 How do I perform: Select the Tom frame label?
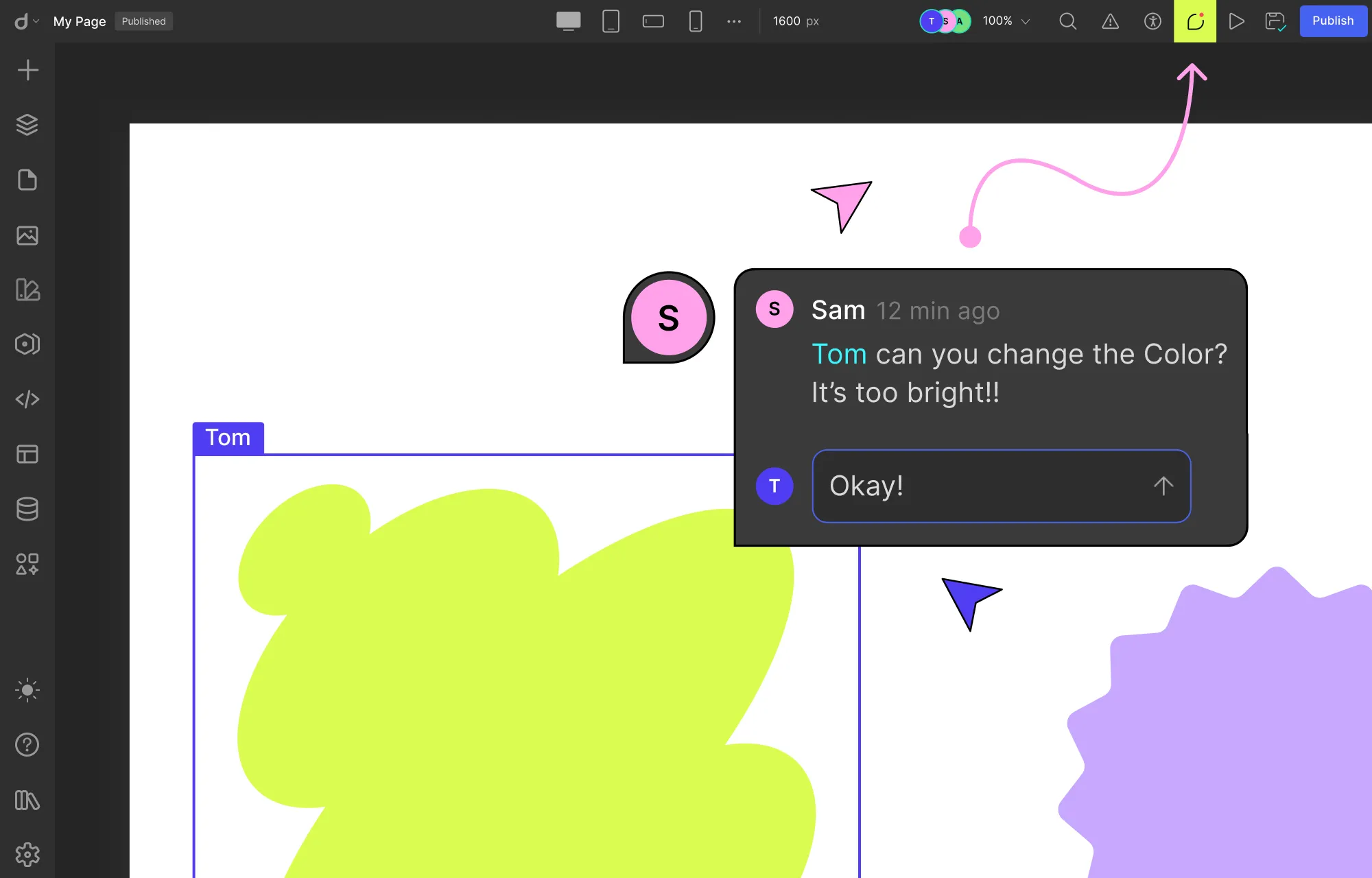(x=228, y=437)
